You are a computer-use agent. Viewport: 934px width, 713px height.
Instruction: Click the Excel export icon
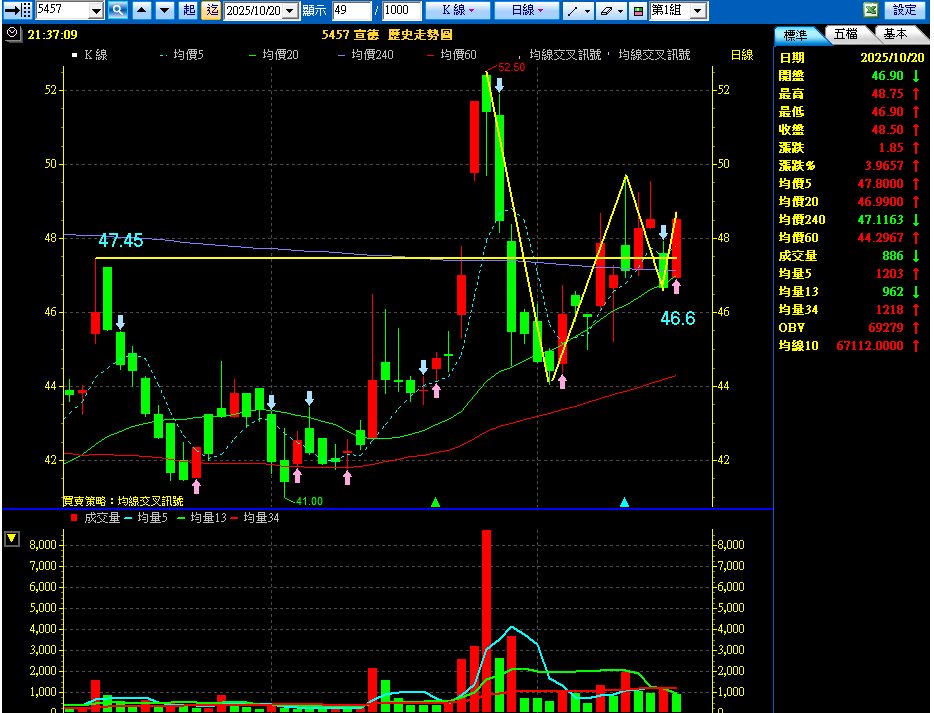[871, 10]
